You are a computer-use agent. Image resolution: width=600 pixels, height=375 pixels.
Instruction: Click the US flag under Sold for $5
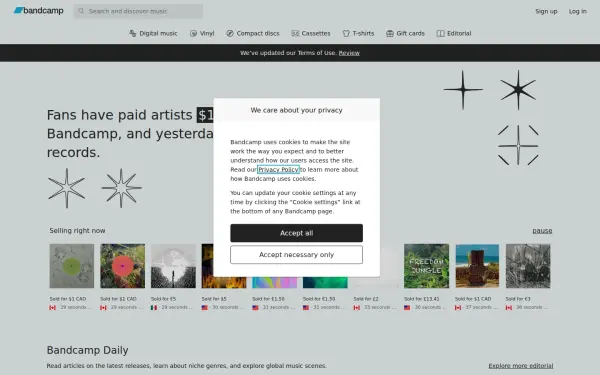click(x=205, y=307)
